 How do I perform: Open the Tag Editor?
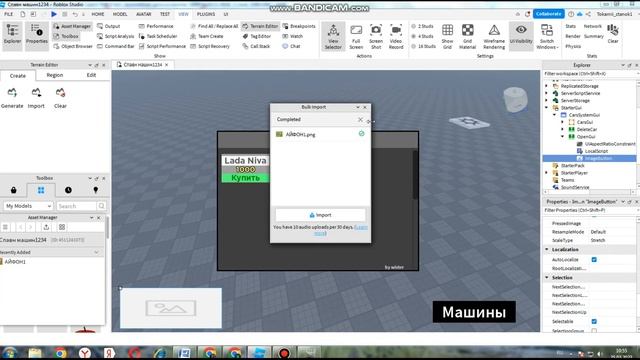(x=257, y=36)
